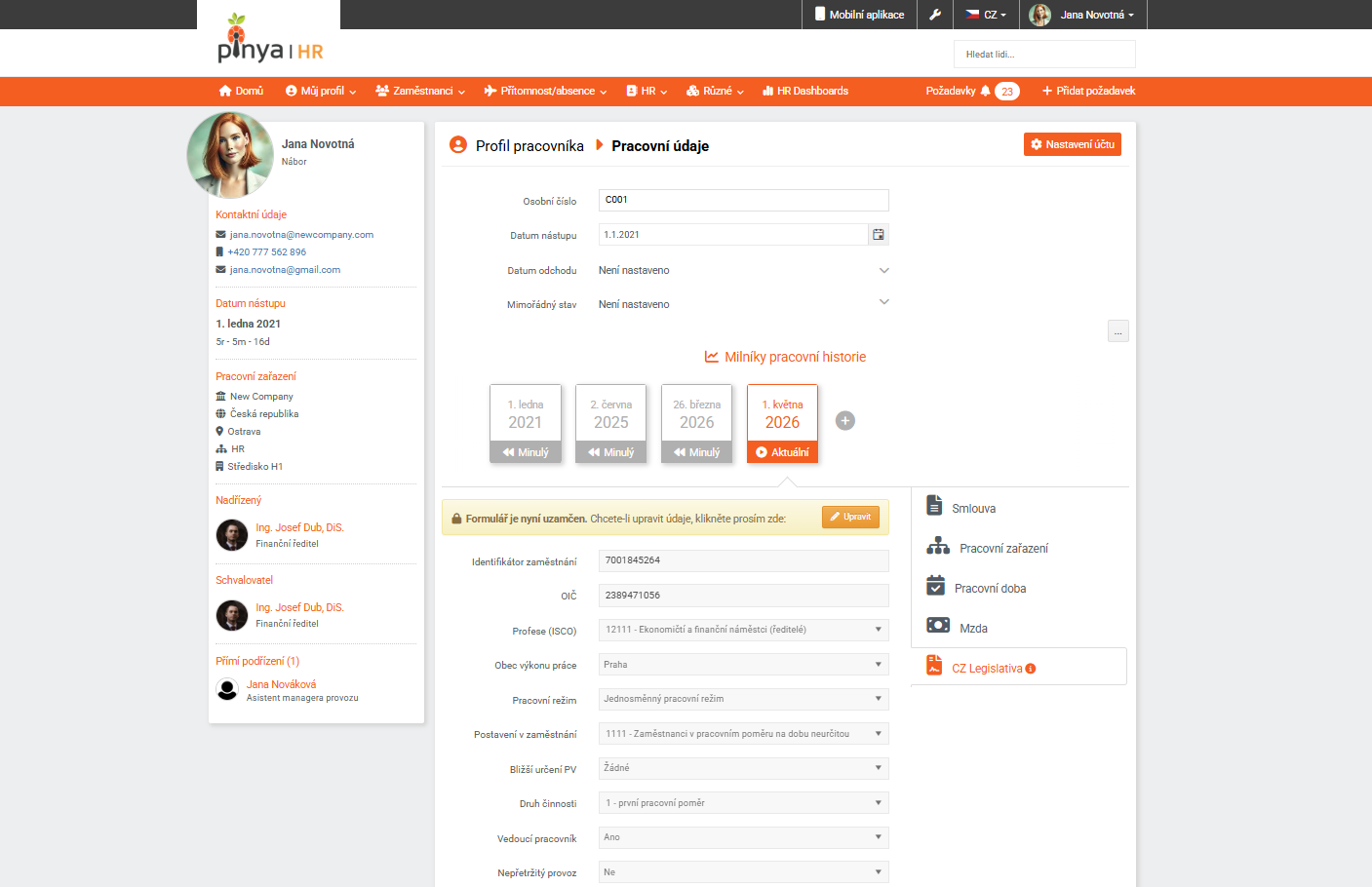Click the envelope icon next to the newcompany email
The image size is (1372, 887).
coord(220,235)
